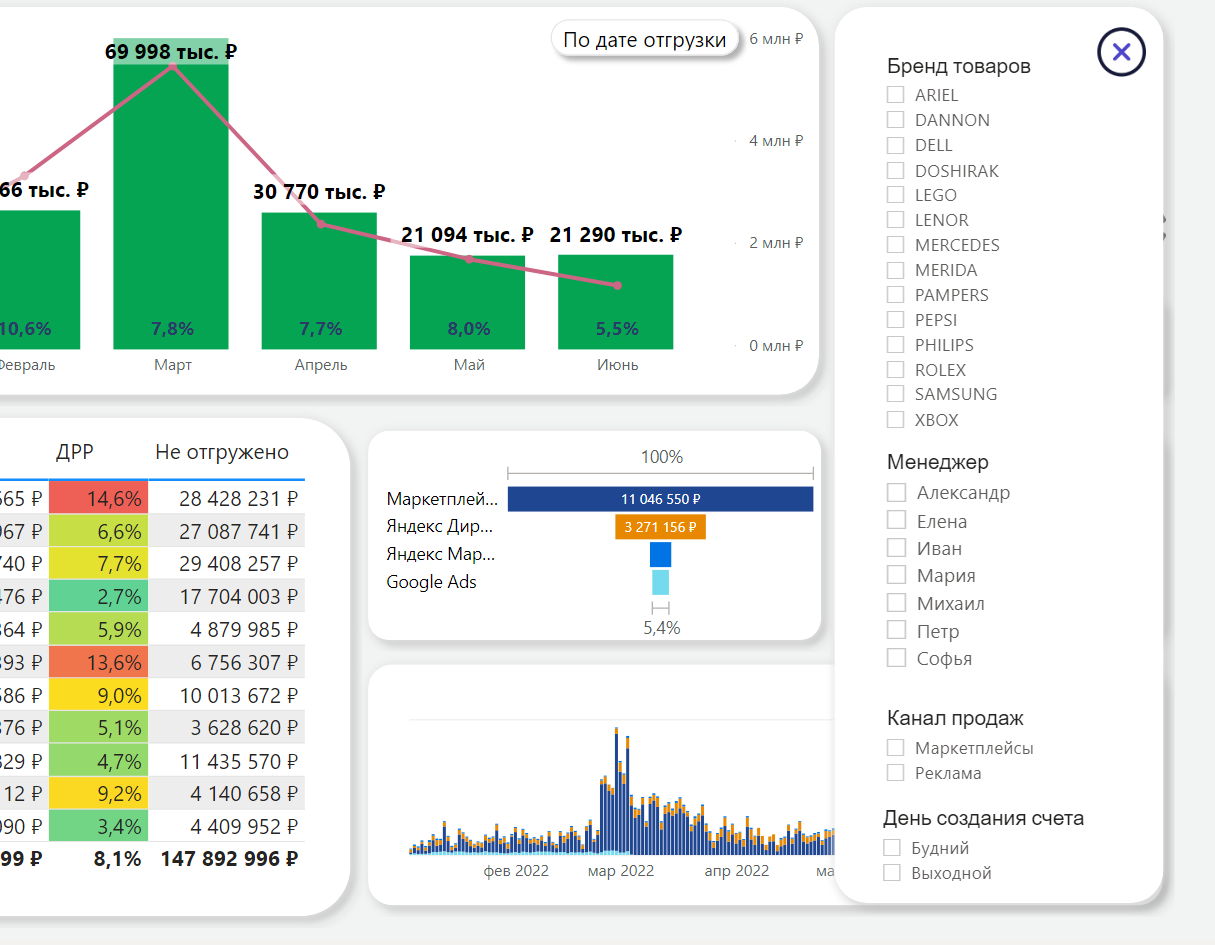This screenshot has height=945, width=1215.
Task: Click the red 14,6% ДРР cell
Action: click(98, 498)
